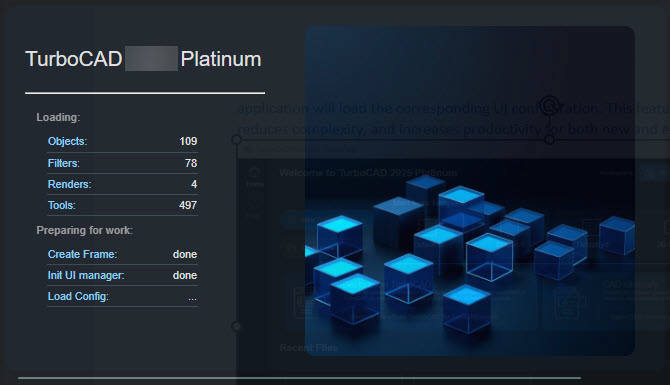Click the glowing wireframe cube in the splash art
Image resolution: width=670 pixels, height=385 pixels.
click(x=489, y=257)
